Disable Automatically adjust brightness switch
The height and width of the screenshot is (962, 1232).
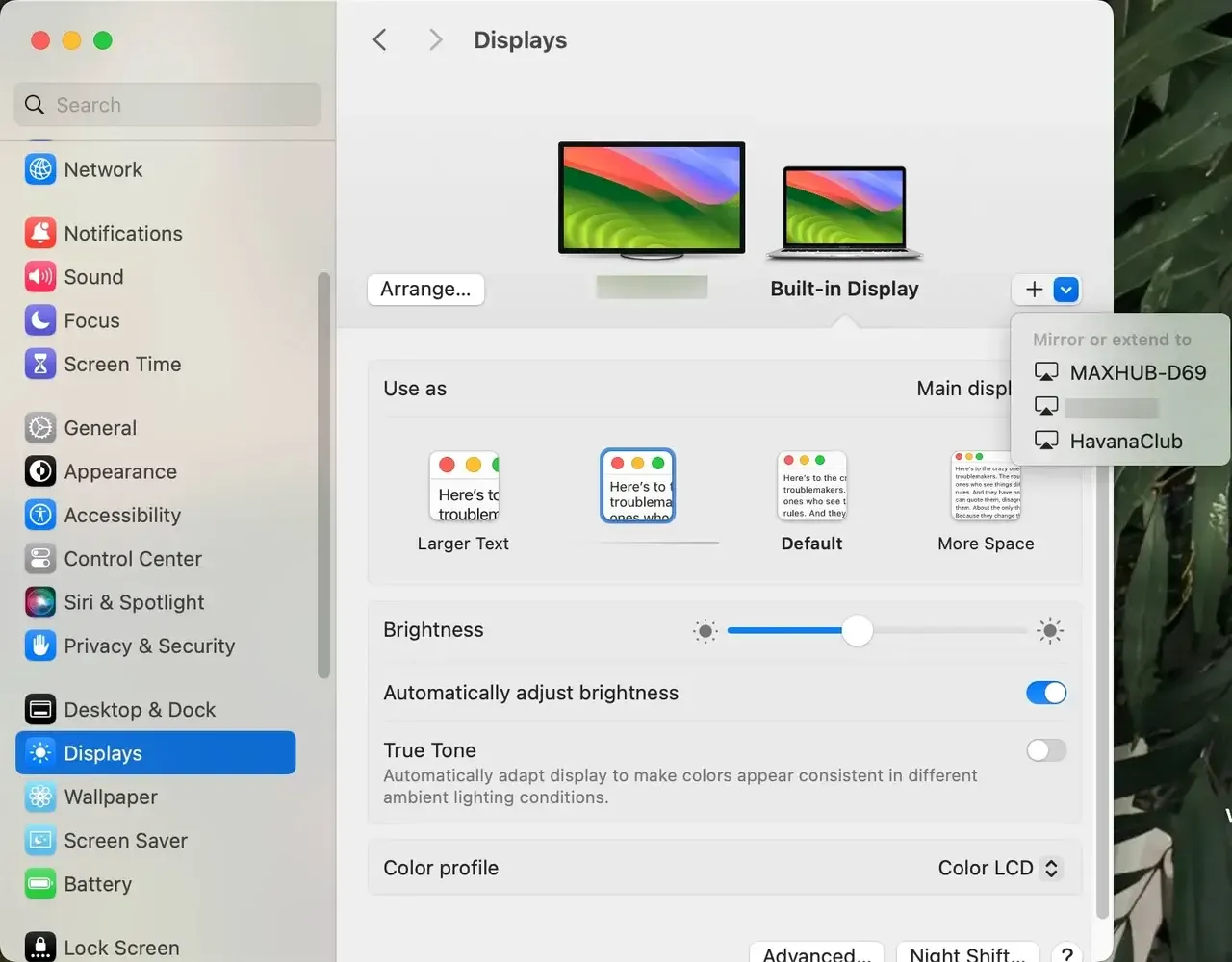[x=1046, y=693]
